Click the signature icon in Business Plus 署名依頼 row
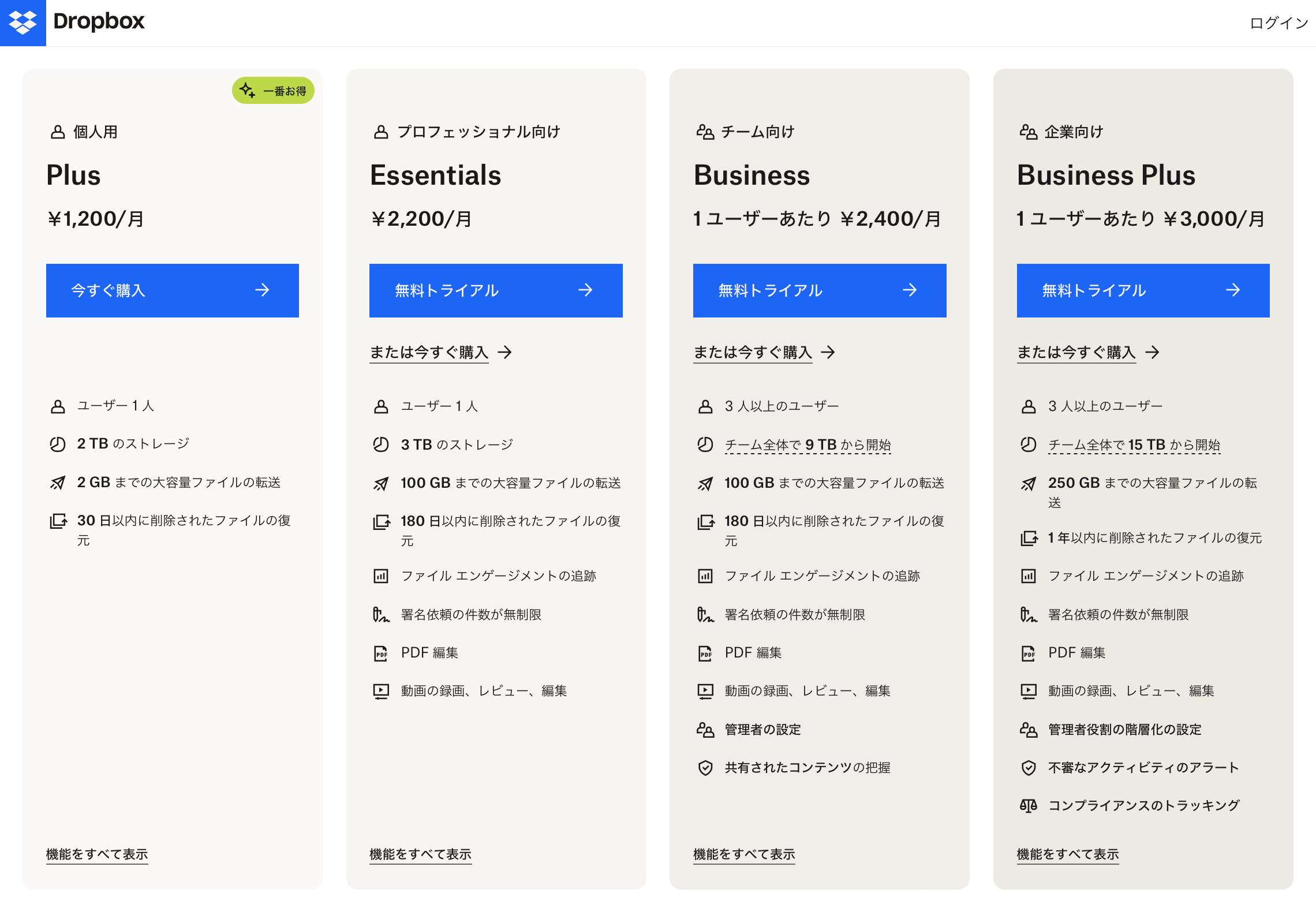1316x919 pixels. click(1029, 615)
